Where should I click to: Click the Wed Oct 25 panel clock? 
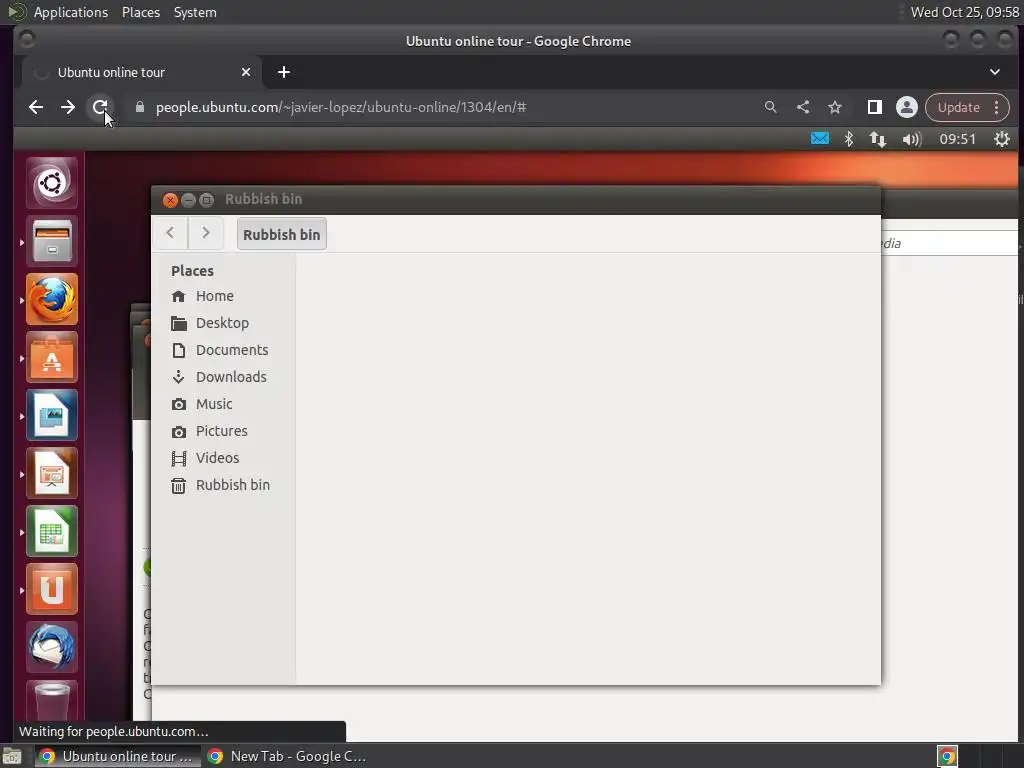click(x=965, y=12)
